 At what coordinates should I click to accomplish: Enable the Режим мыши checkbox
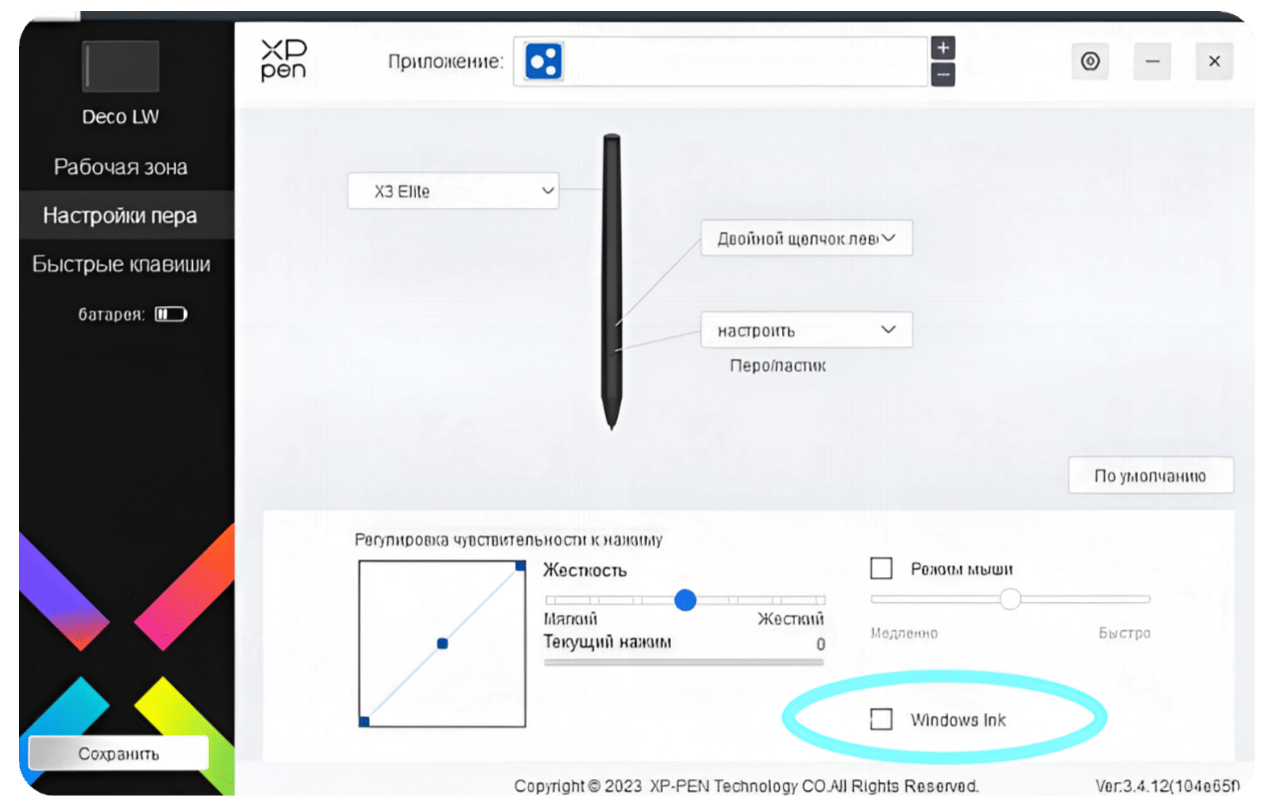pyautogui.click(x=881, y=568)
